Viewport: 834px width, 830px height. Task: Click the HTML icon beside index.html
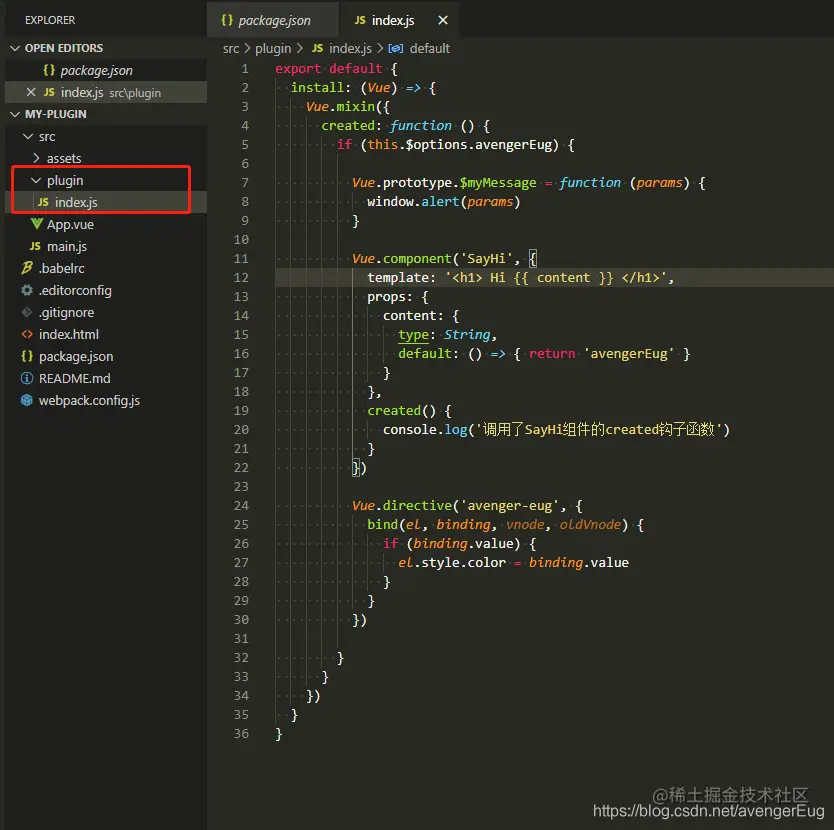pyautogui.click(x=27, y=334)
